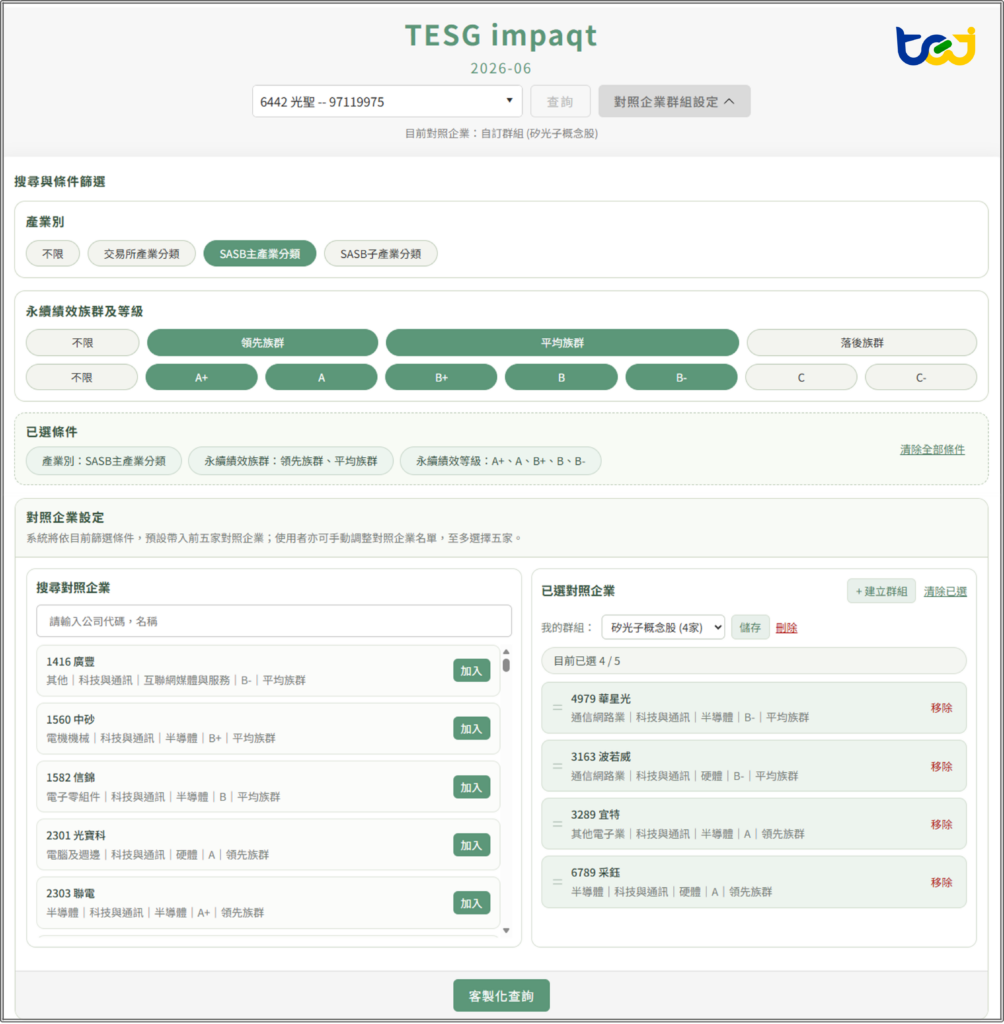Remove 4979 華星光 from selected
This screenshot has width=1004, height=1024.
pos(941,708)
